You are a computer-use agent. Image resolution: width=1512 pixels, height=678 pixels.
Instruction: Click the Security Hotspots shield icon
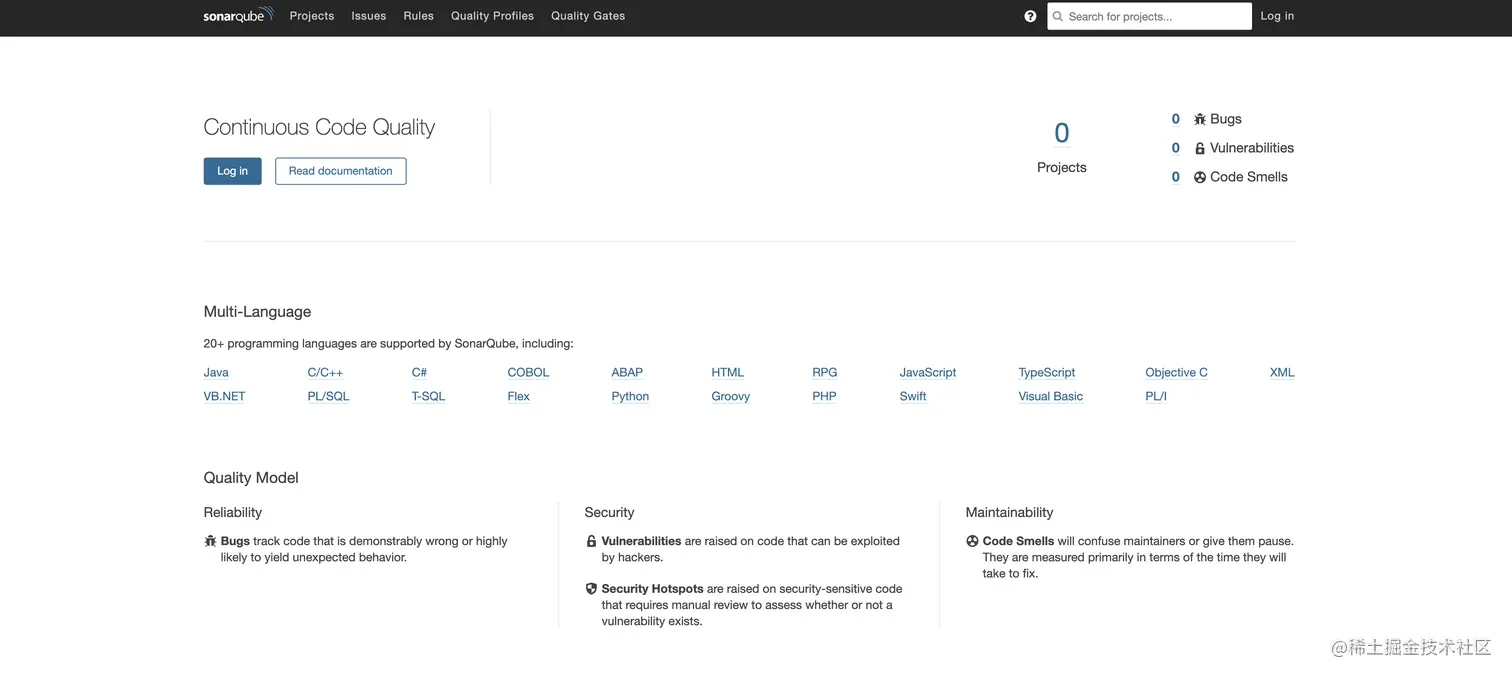click(x=591, y=589)
